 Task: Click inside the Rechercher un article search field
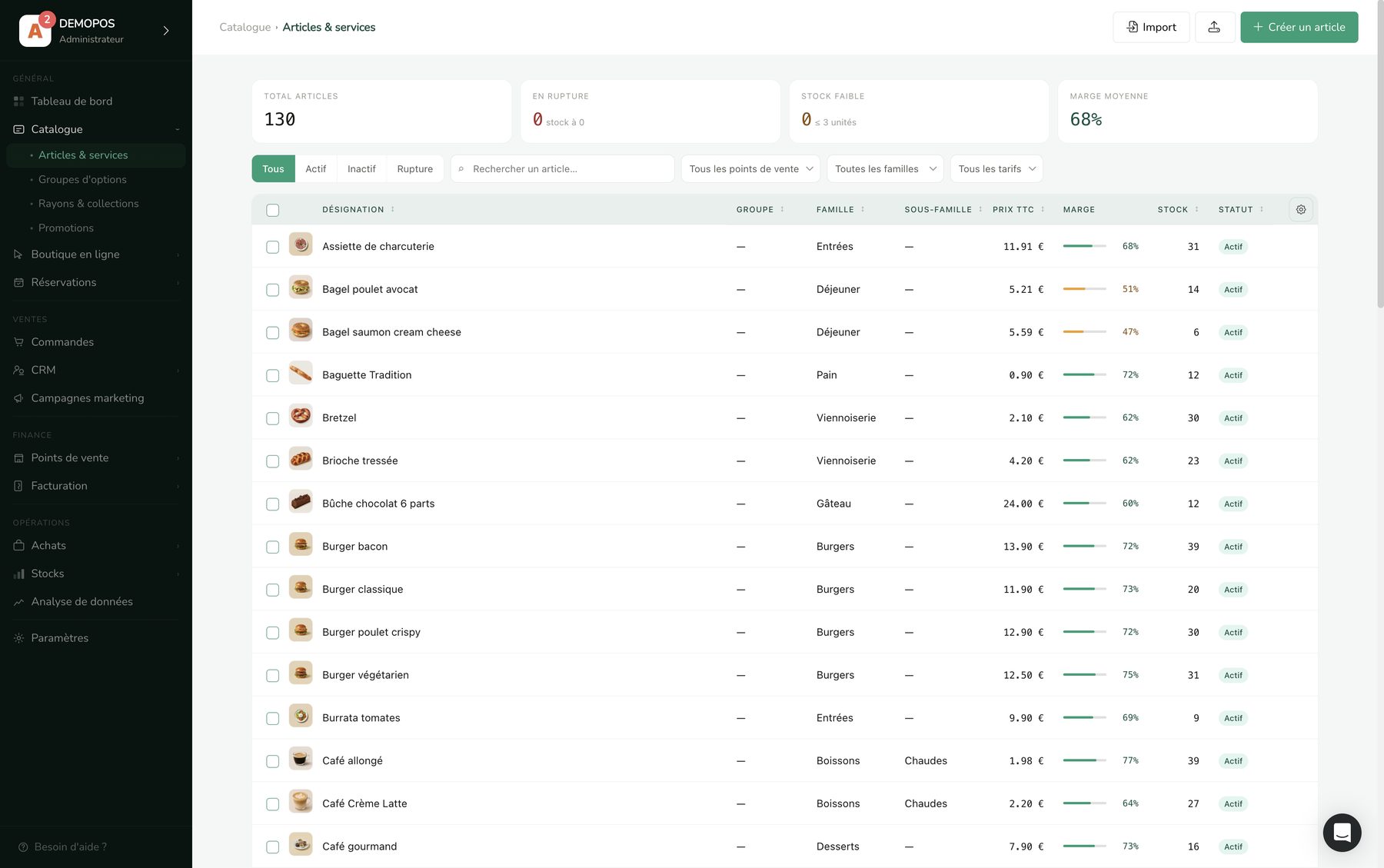coord(563,169)
